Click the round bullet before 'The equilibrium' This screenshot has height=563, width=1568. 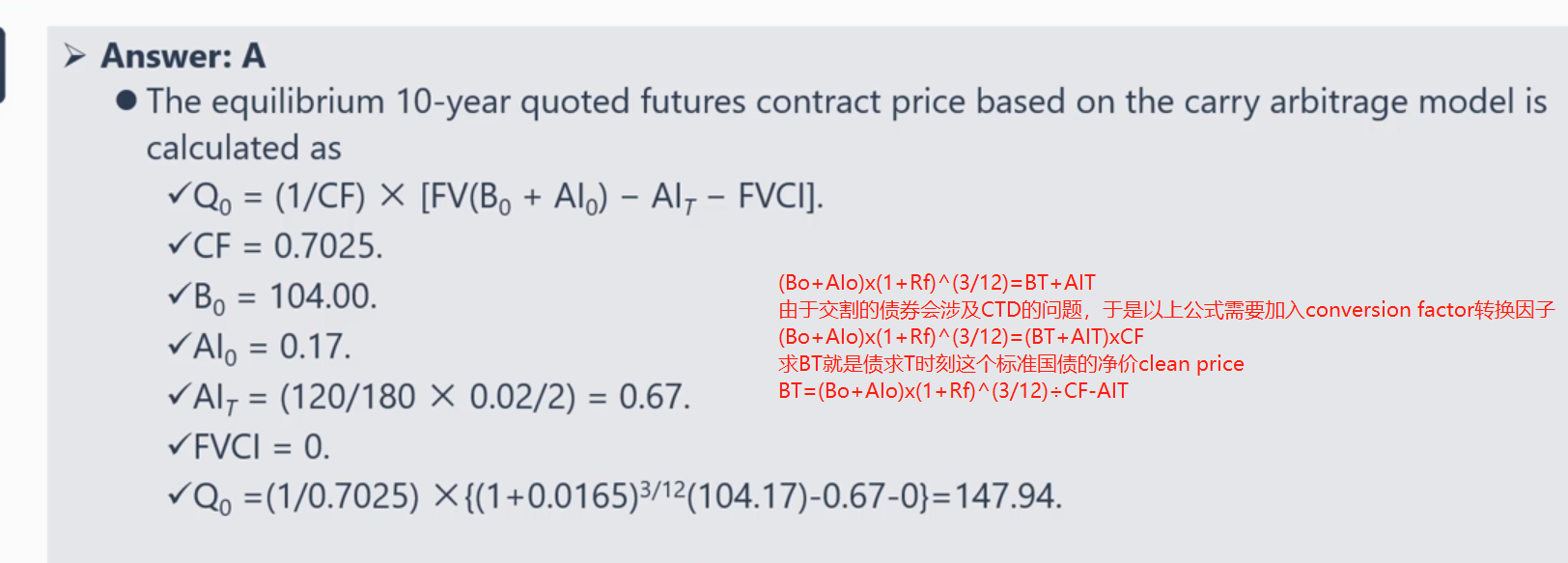[126, 100]
